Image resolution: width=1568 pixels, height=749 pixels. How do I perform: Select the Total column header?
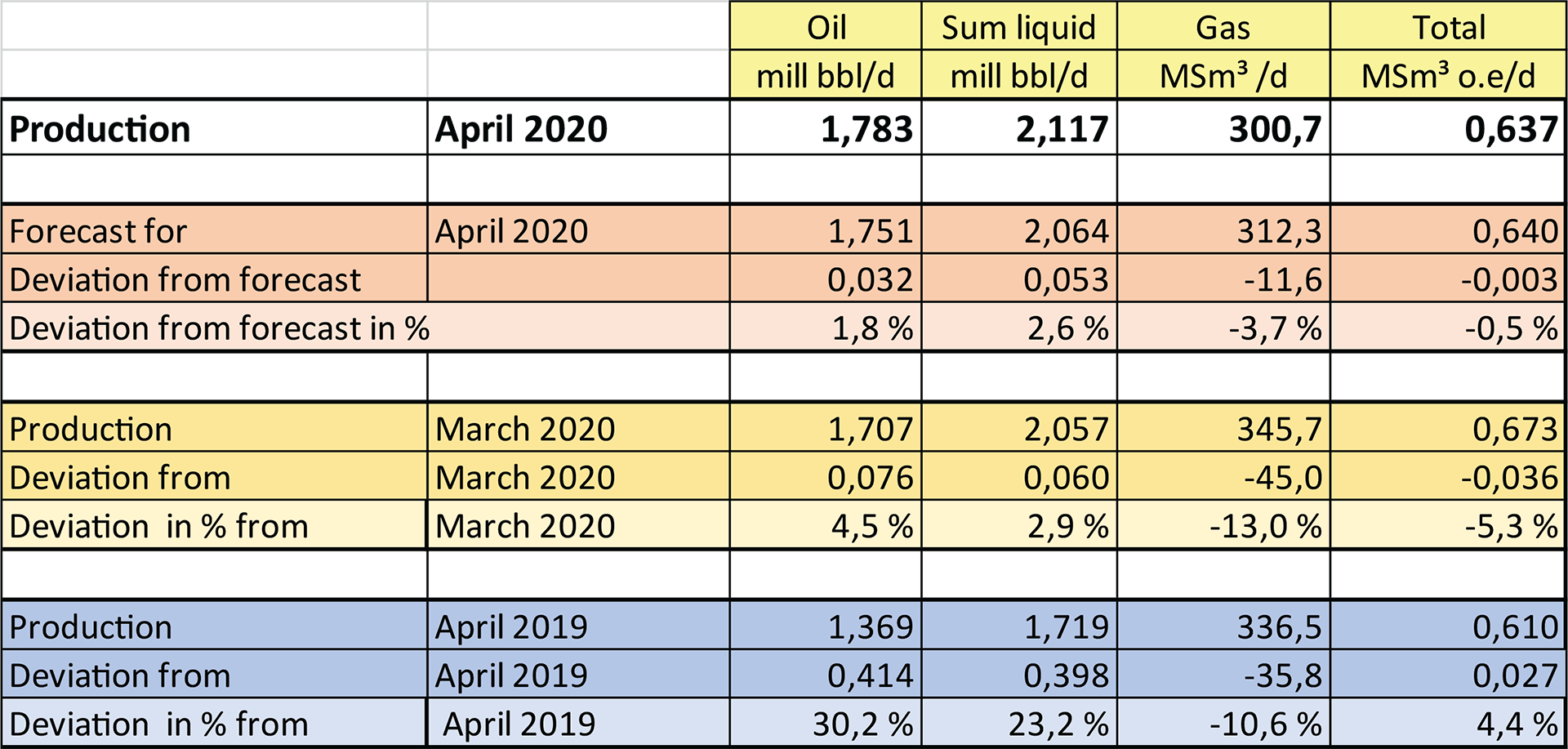[x=1448, y=27]
